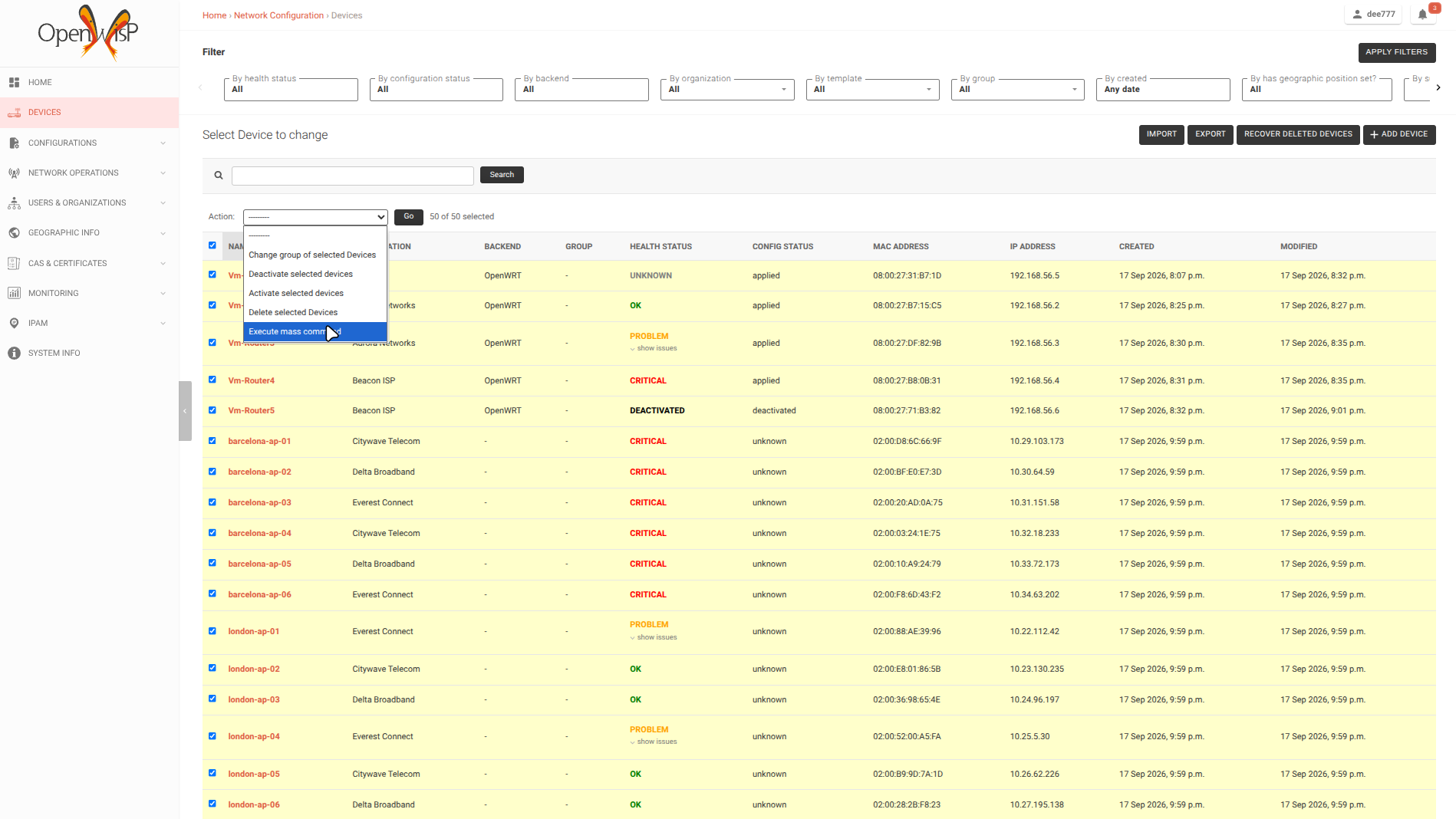Click the device search input field
1456x819 pixels.
pos(353,176)
